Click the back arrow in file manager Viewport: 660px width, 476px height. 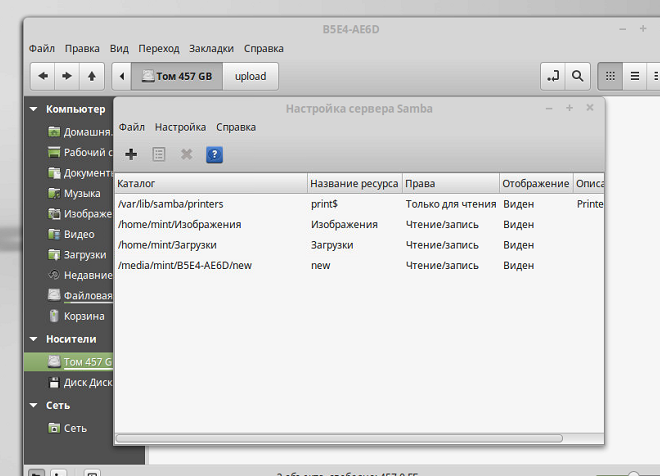point(43,76)
